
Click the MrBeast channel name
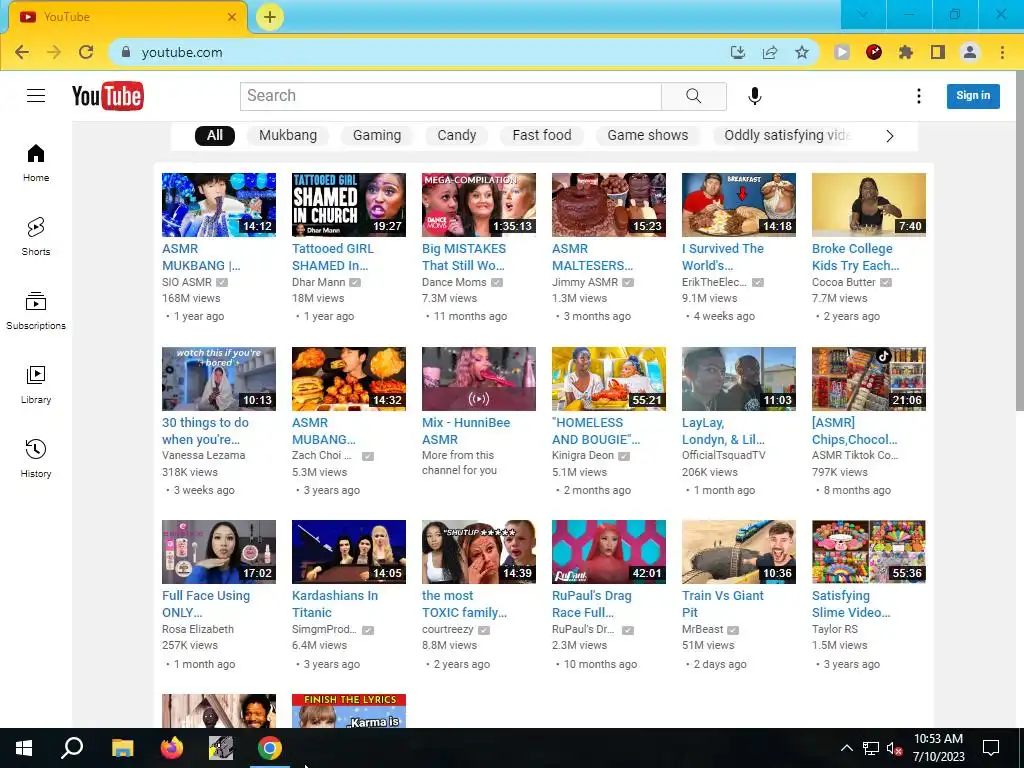(x=702, y=630)
